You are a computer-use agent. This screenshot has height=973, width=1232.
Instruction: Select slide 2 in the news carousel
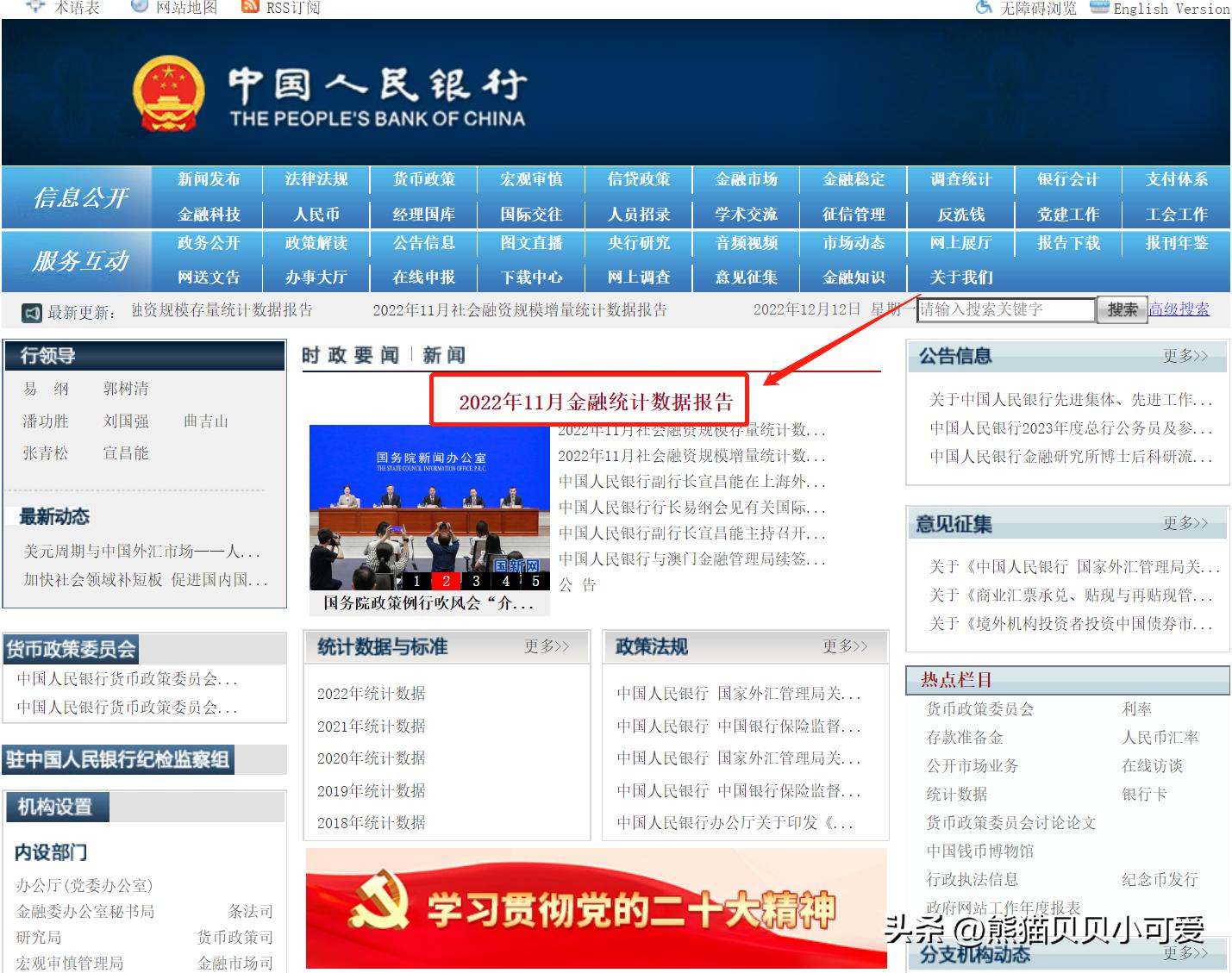pos(447,581)
